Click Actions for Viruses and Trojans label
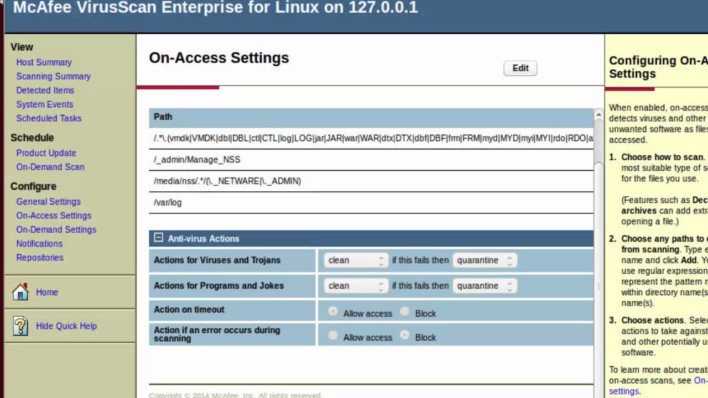This screenshot has height=398, width=708. pos(217,260)
